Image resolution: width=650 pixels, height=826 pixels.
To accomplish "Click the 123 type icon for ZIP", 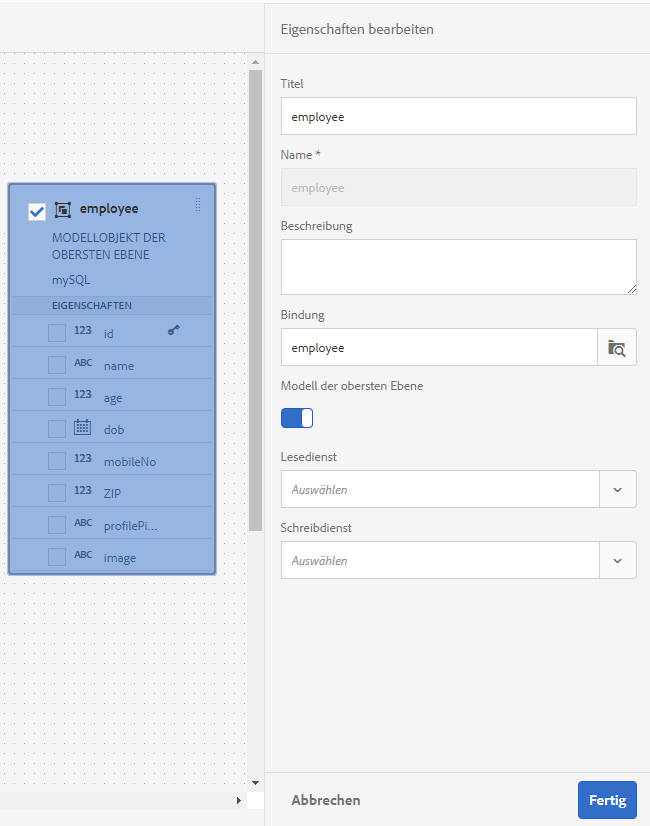I will pos(83,490).
